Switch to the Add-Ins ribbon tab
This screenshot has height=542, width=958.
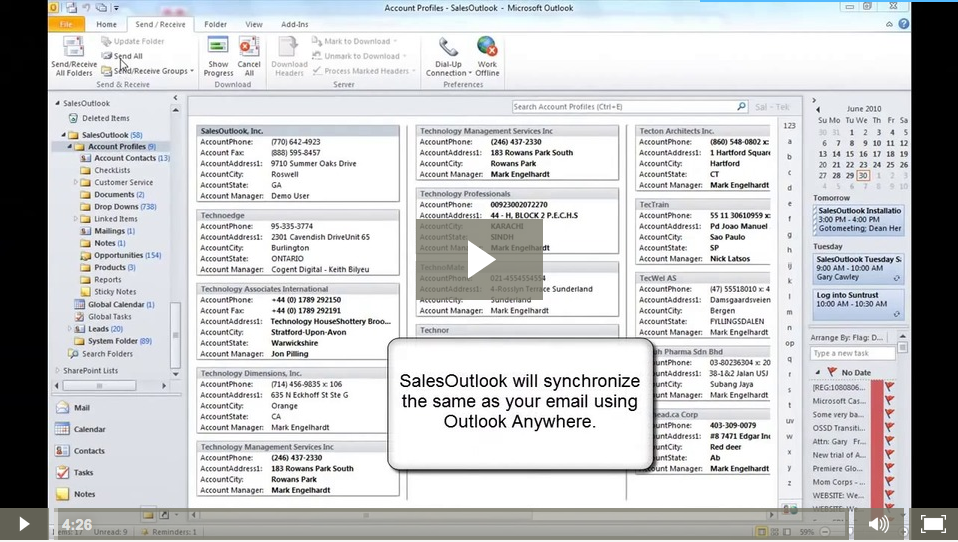(x=294, y=24)
